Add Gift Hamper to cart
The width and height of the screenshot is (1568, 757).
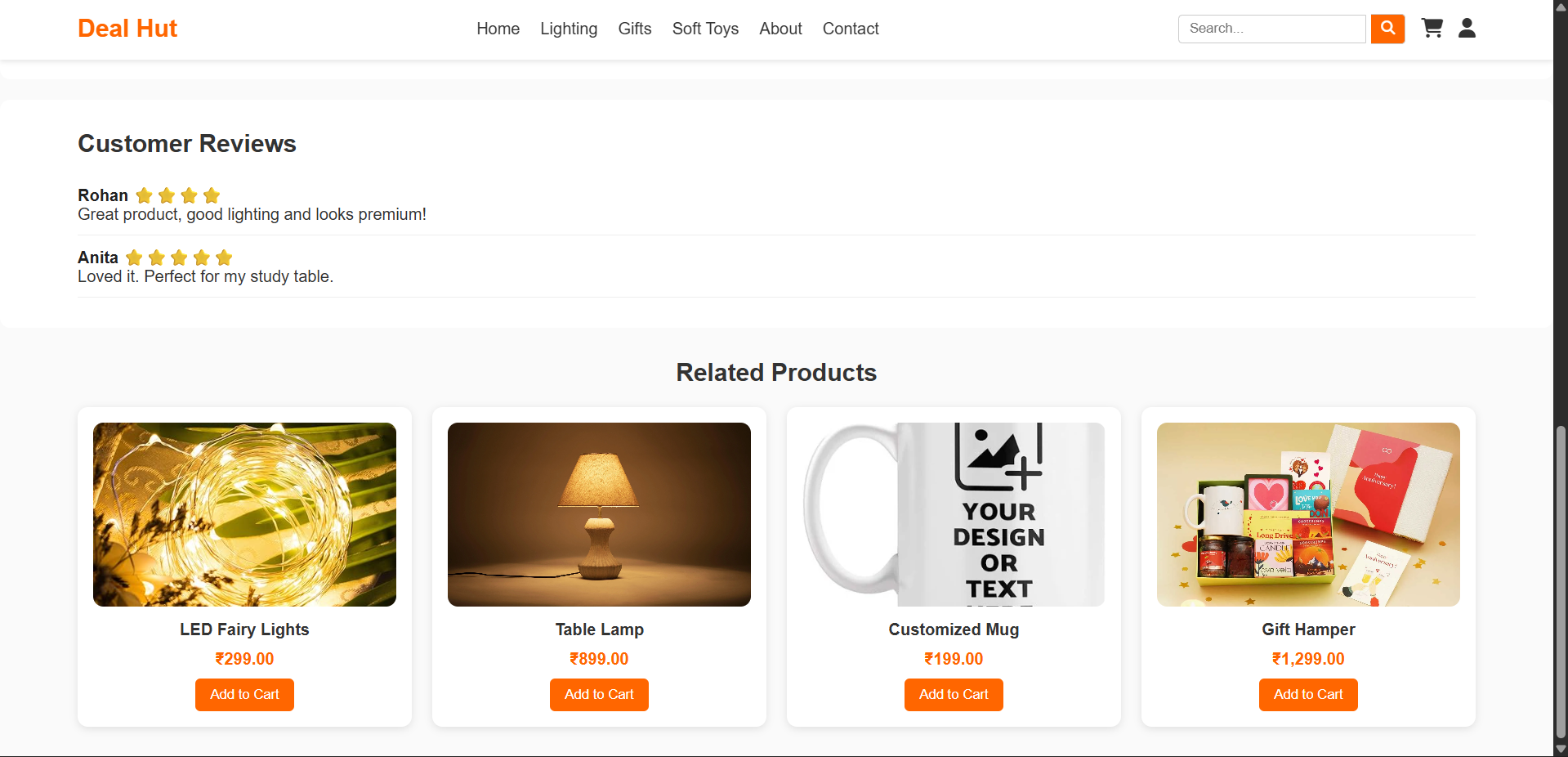1308,694
